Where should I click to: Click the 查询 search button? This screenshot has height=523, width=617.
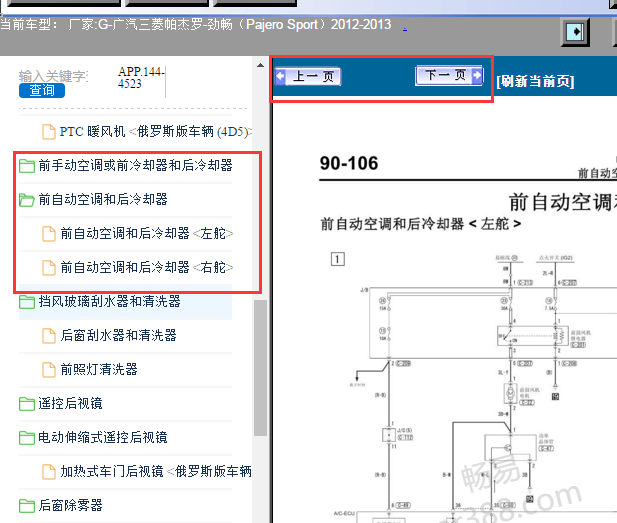click(x=42, y=91)
